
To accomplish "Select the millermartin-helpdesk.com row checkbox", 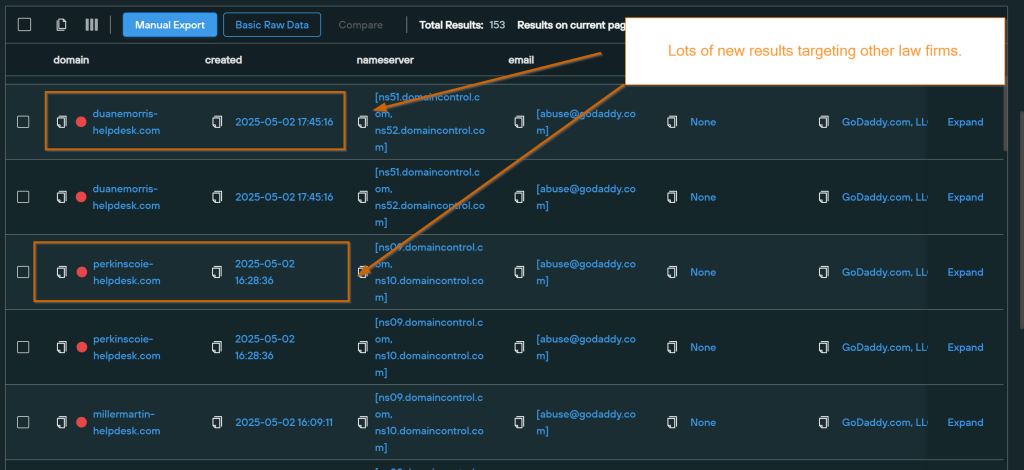I will point(24,422).
